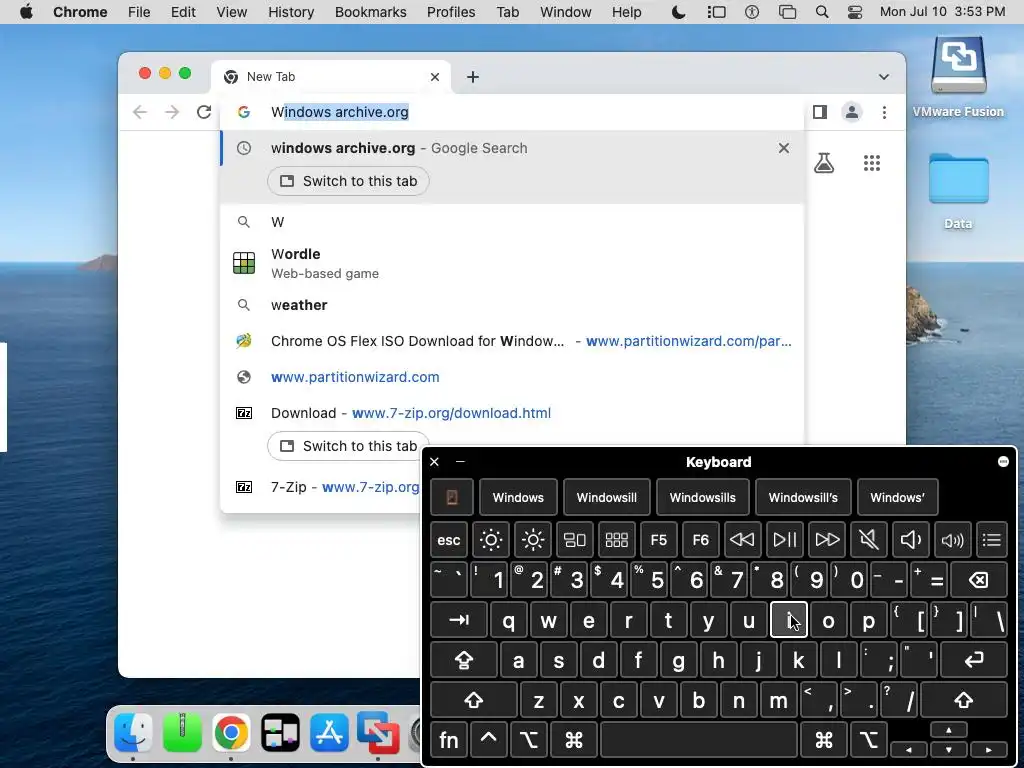Toggle the fn key

pyautogui.click(x=449, y=740)
